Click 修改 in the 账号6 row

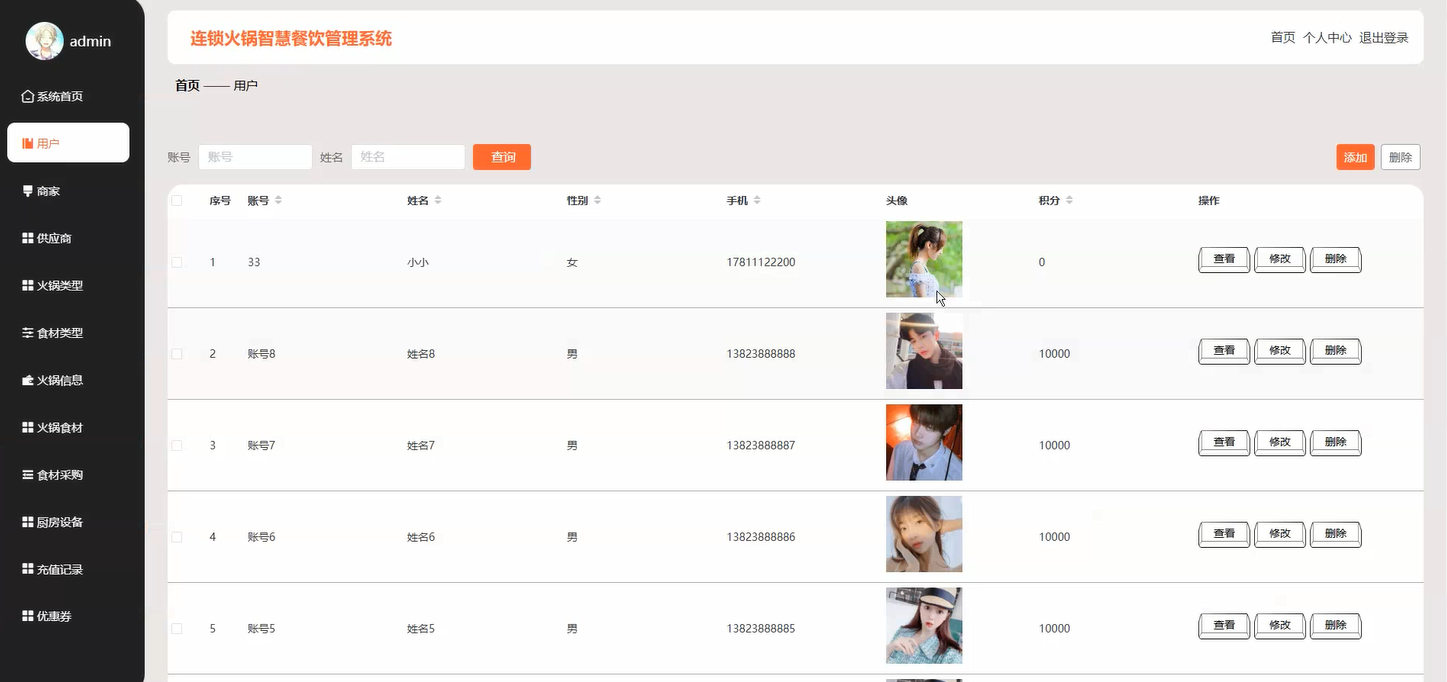1280,535
